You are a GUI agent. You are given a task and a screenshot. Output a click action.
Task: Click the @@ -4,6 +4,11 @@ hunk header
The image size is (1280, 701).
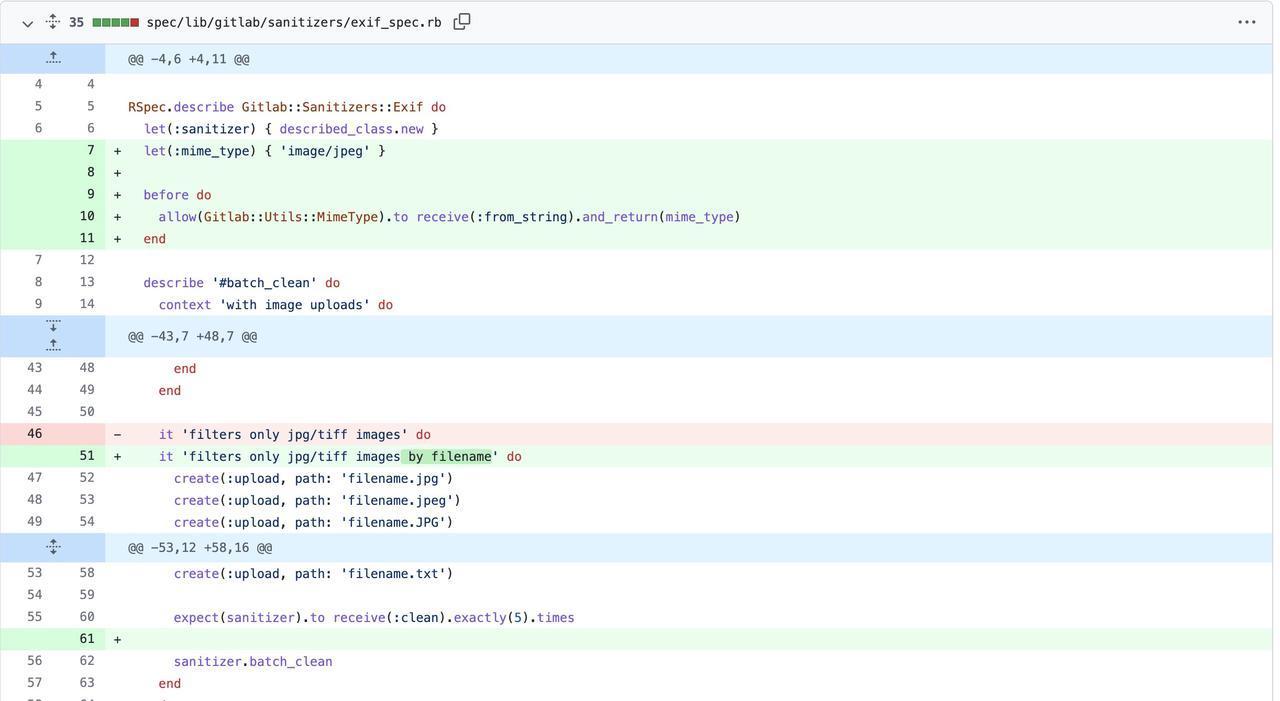189,59
